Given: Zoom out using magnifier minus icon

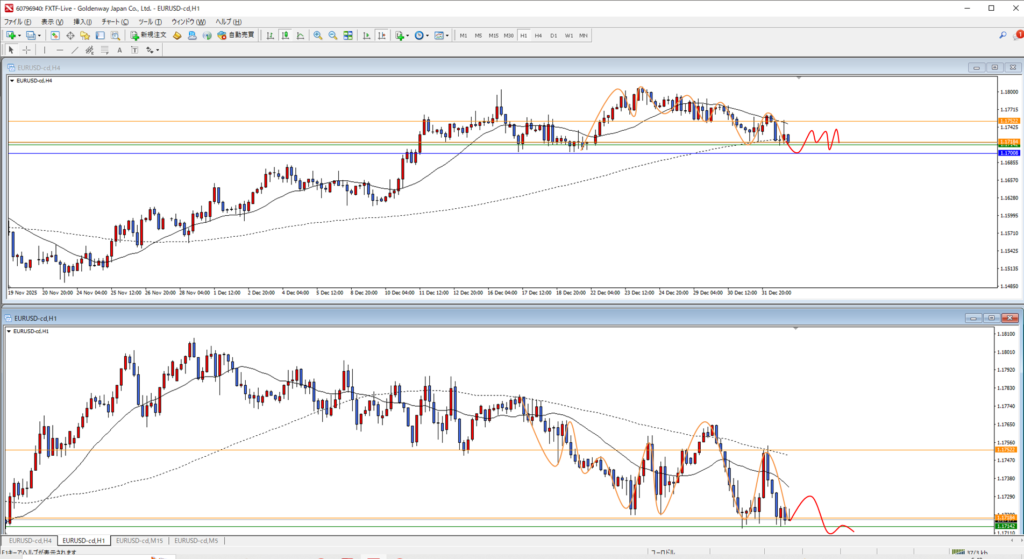Looking at the screenshot, I should point(331,35).
